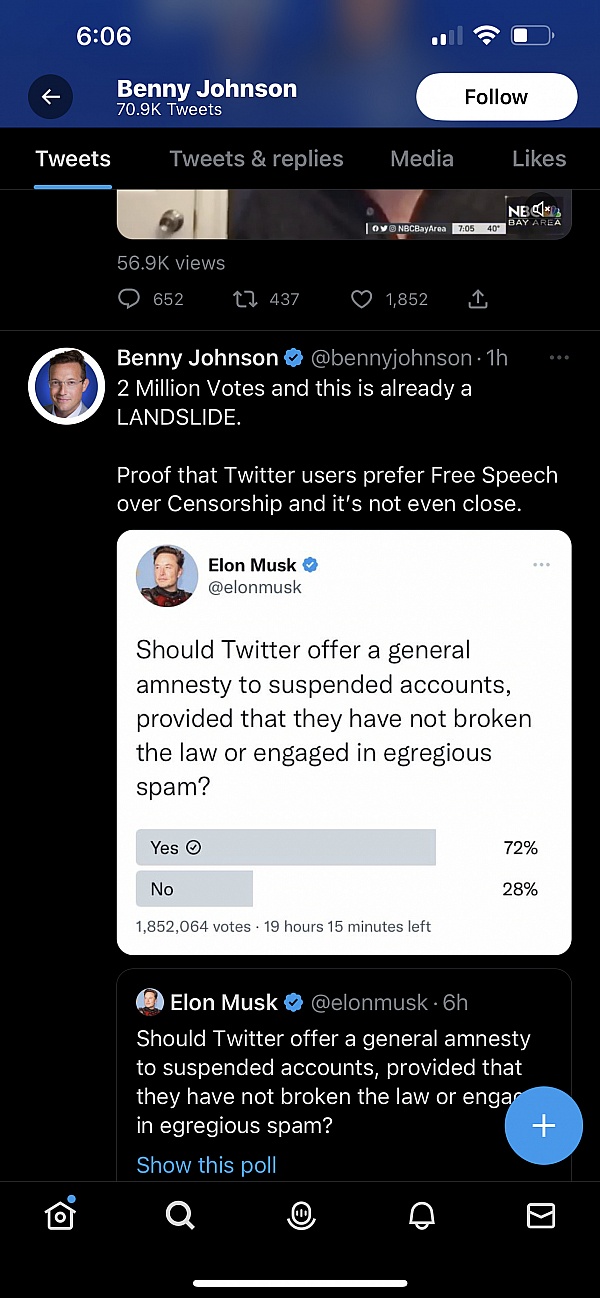This screenshot has width=600, height=1298.
Task: Tap the share icon under the video tweet
Action: pos(478,299)
